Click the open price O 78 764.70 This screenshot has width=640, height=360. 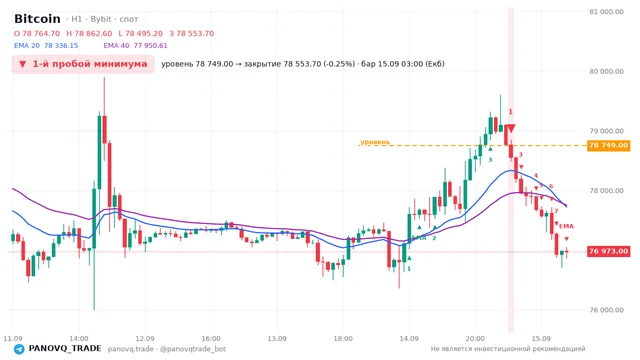click(x=37, y=33)
